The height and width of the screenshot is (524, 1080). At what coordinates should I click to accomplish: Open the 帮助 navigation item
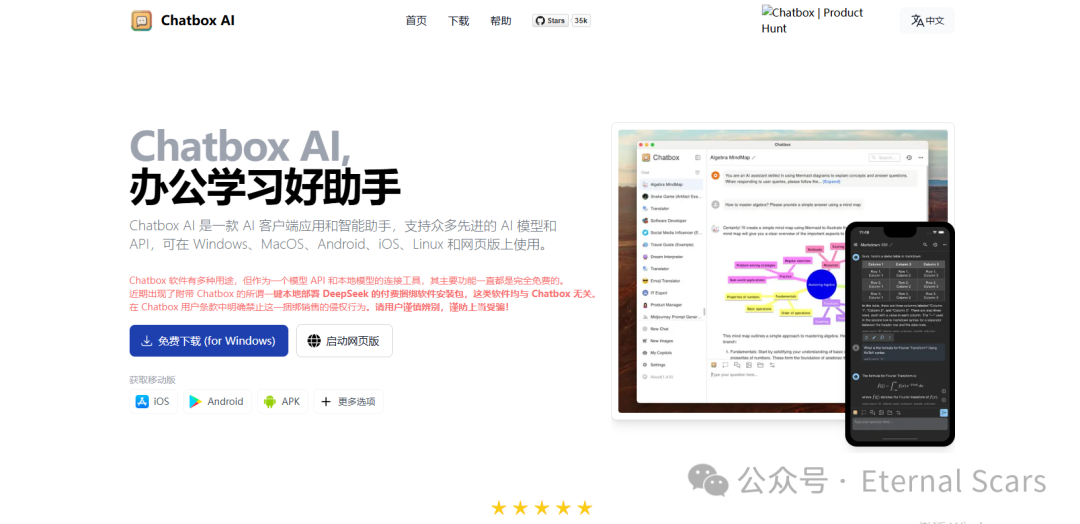501,21
